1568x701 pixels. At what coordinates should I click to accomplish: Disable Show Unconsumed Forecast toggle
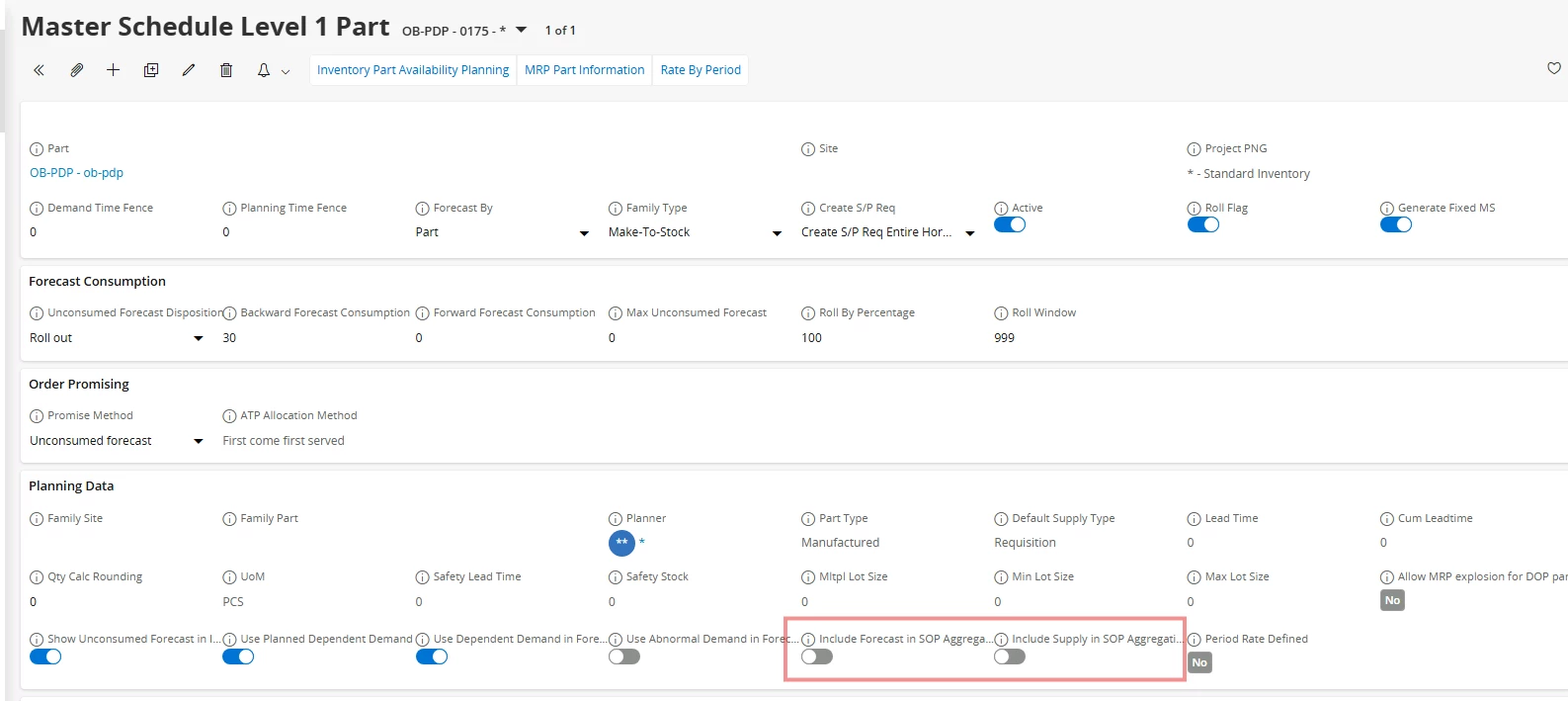coord(45,657)
